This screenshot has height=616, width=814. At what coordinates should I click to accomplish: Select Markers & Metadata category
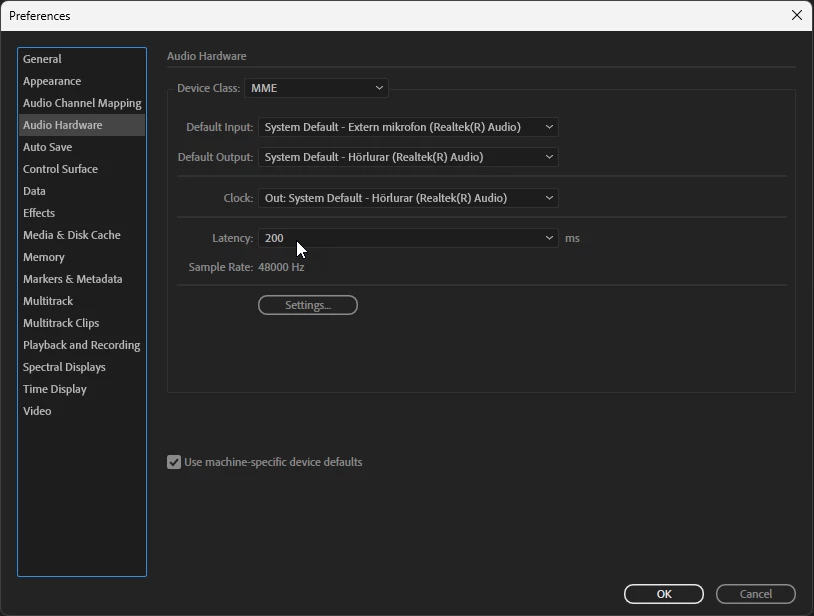pos(82,279)
